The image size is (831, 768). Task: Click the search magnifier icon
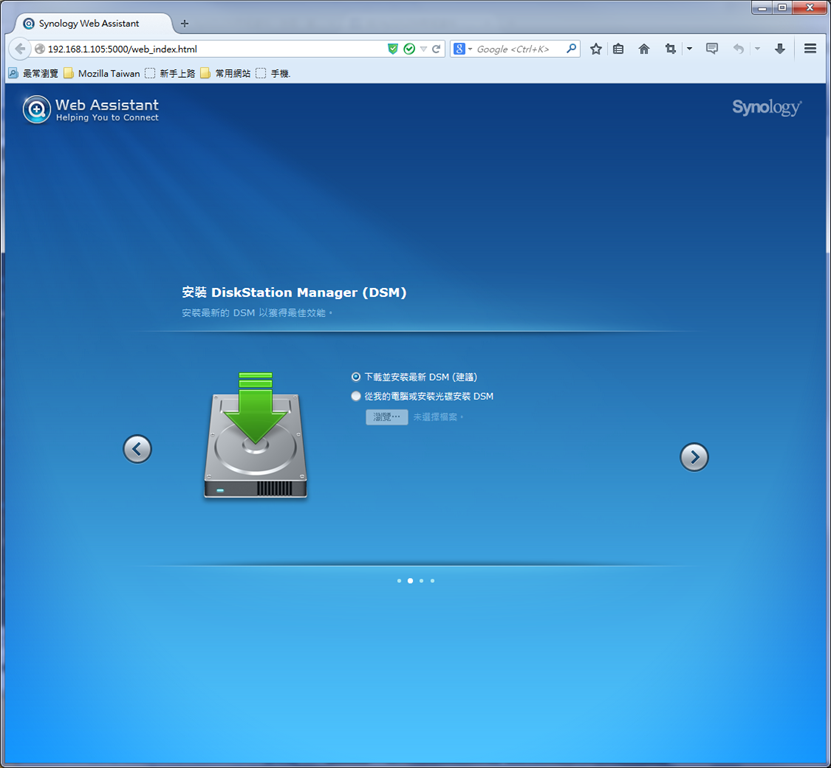(x=571, y=49)
